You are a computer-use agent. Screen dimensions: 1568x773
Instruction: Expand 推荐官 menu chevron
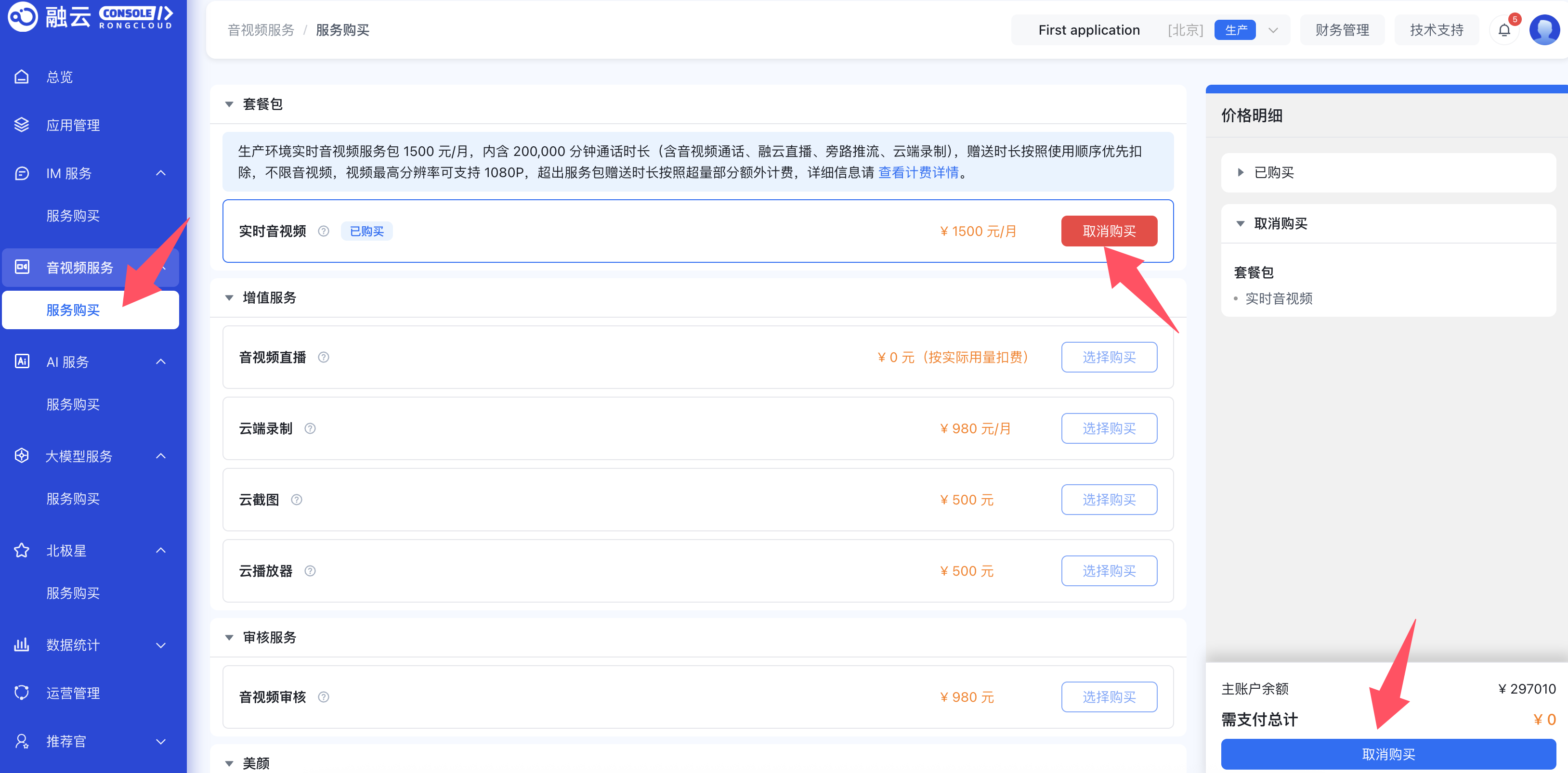tap(161, 741)
